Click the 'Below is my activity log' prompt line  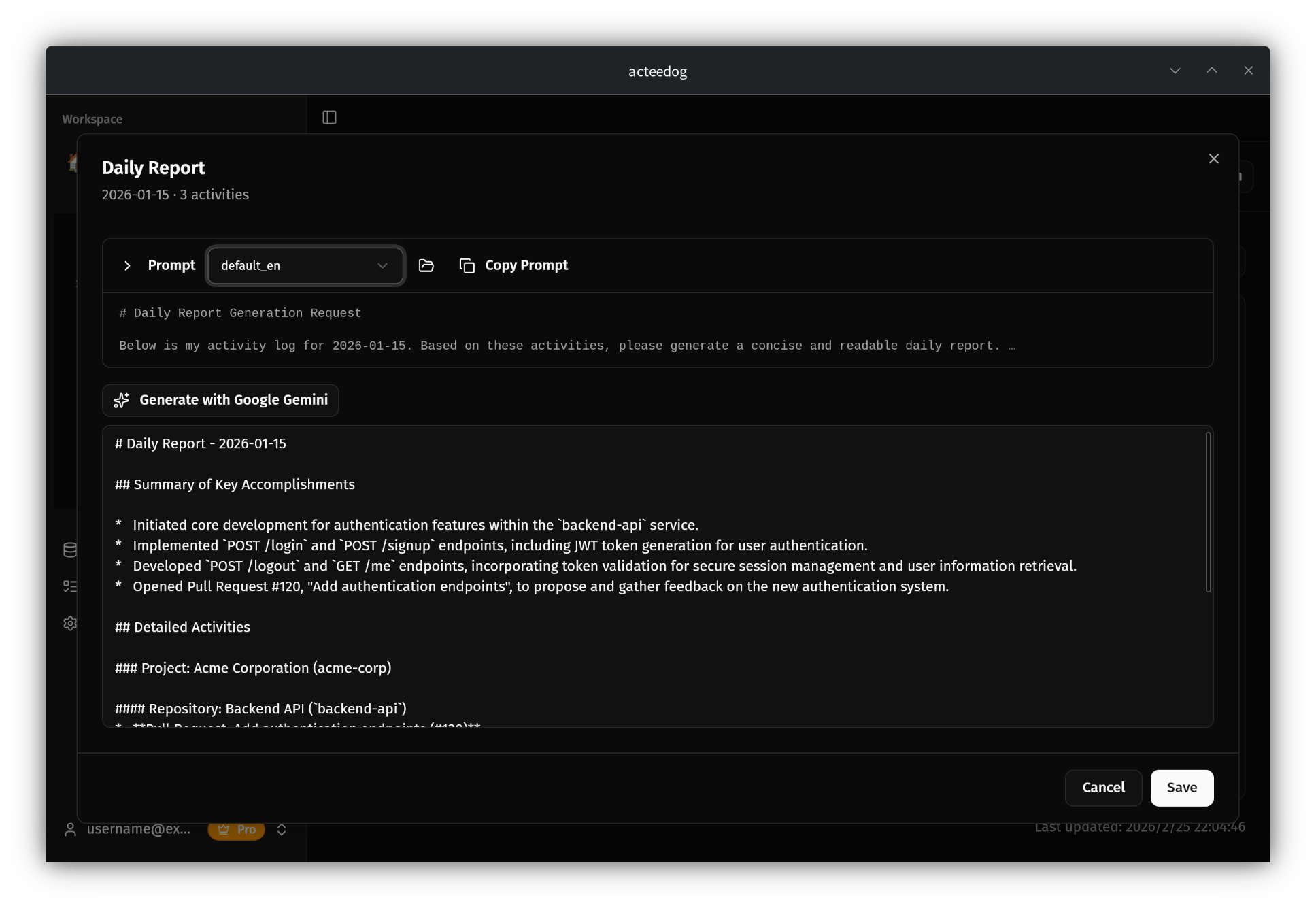click(x=567, y=346)
